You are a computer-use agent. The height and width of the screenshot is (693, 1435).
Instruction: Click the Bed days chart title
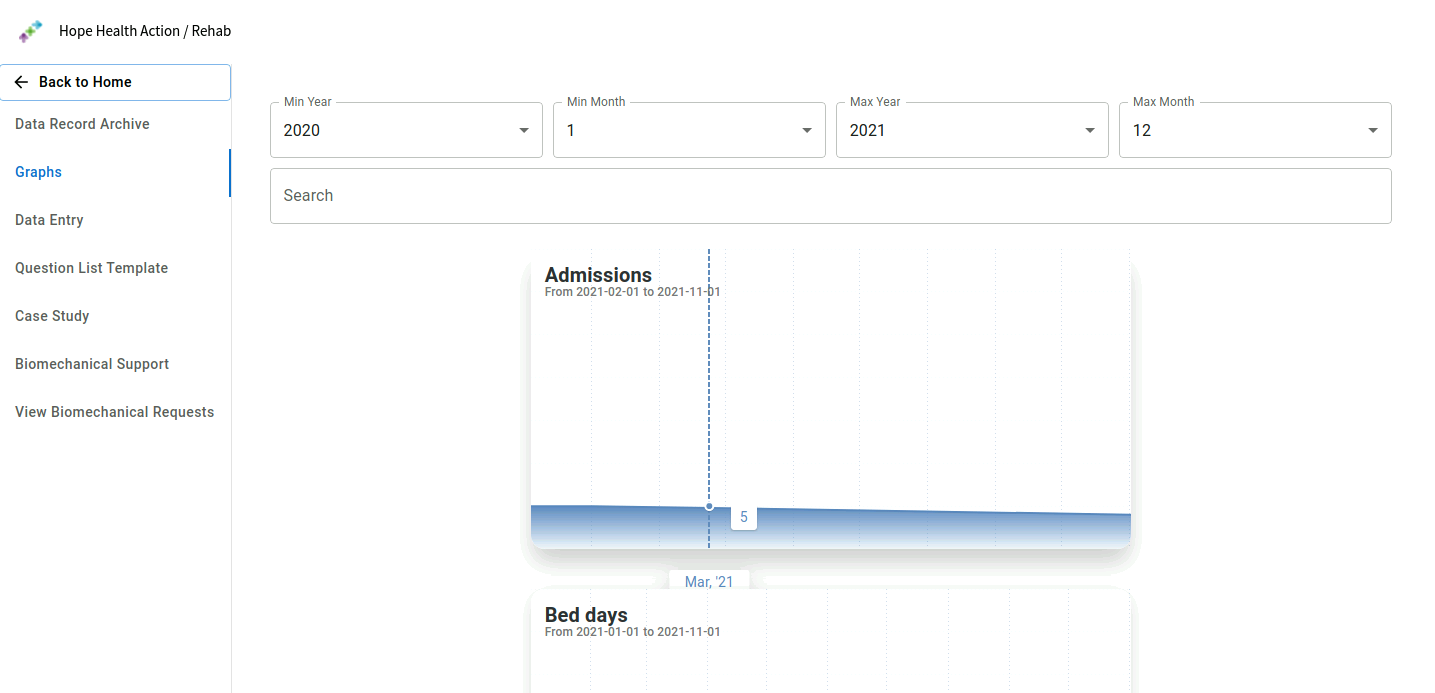coord(586,615)
